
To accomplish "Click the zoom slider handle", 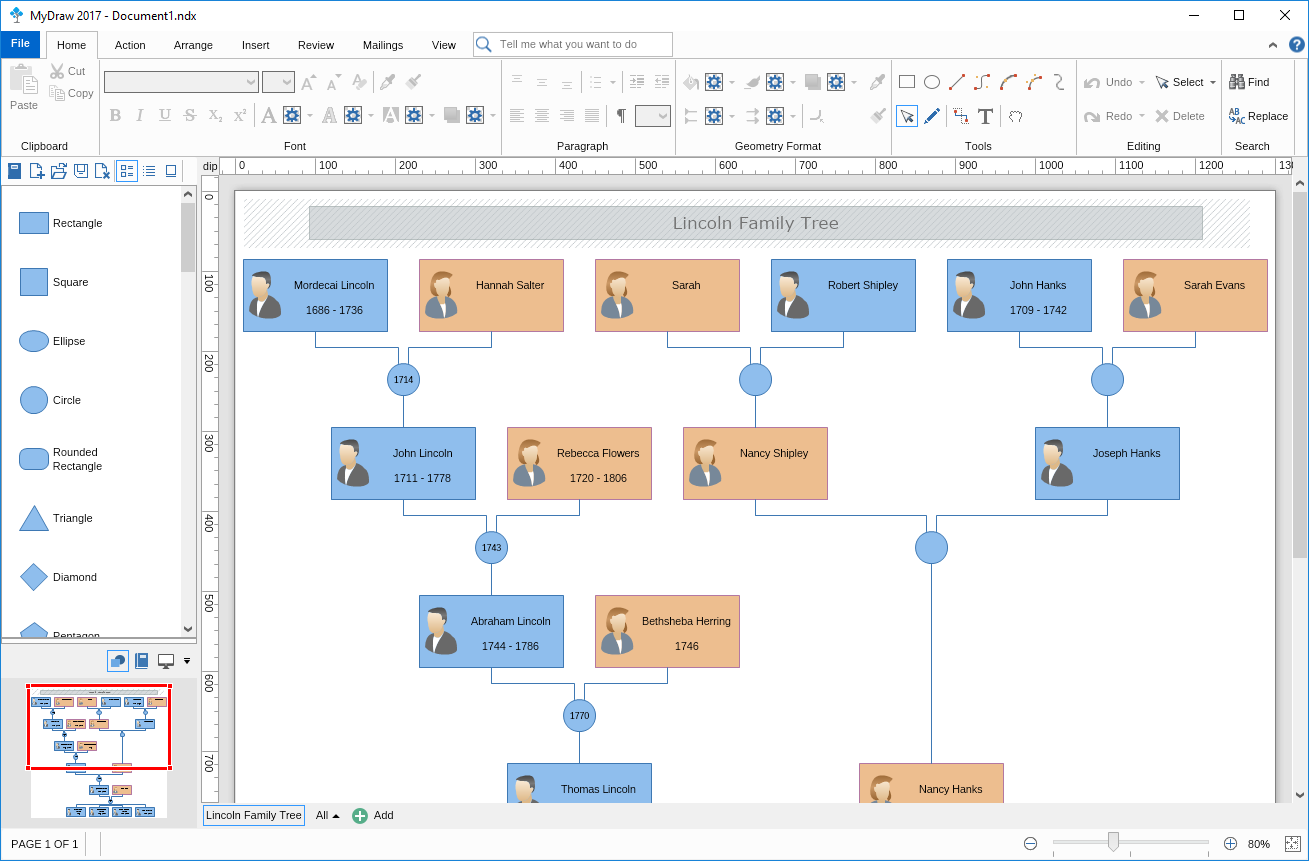I will click(1113, 842).
